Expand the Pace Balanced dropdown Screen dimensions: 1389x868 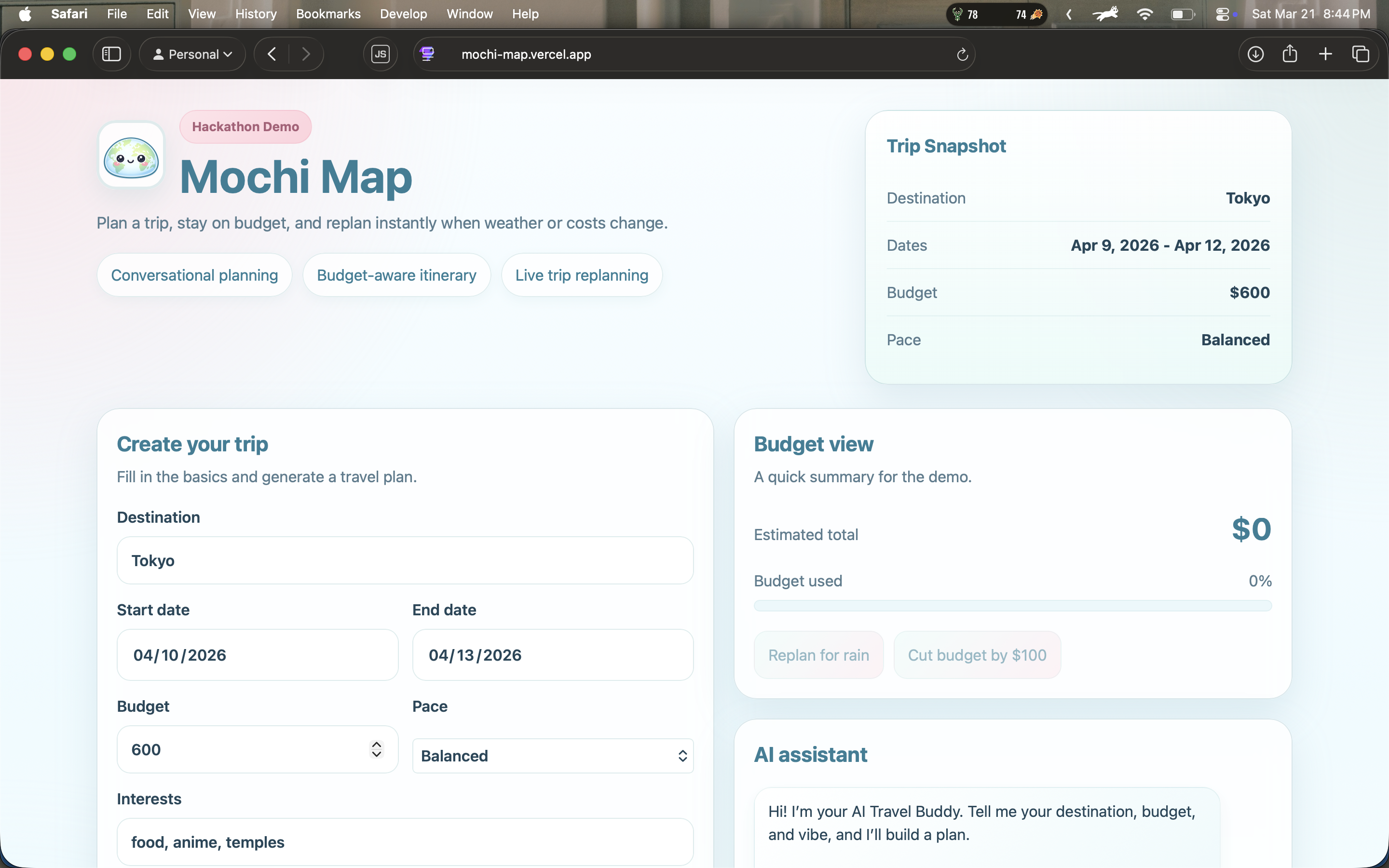click(x=552, y=756)
